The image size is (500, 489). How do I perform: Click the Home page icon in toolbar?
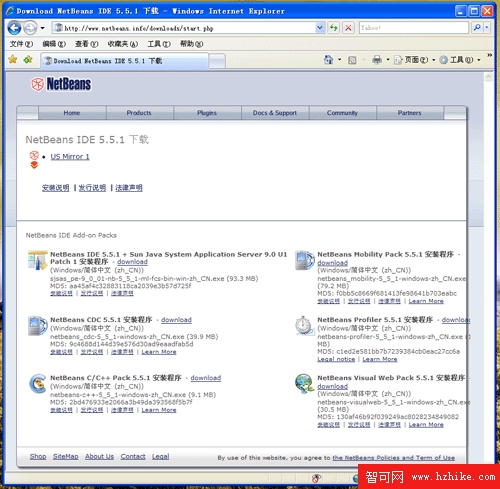pyautogui.click(x=329, y=60)
